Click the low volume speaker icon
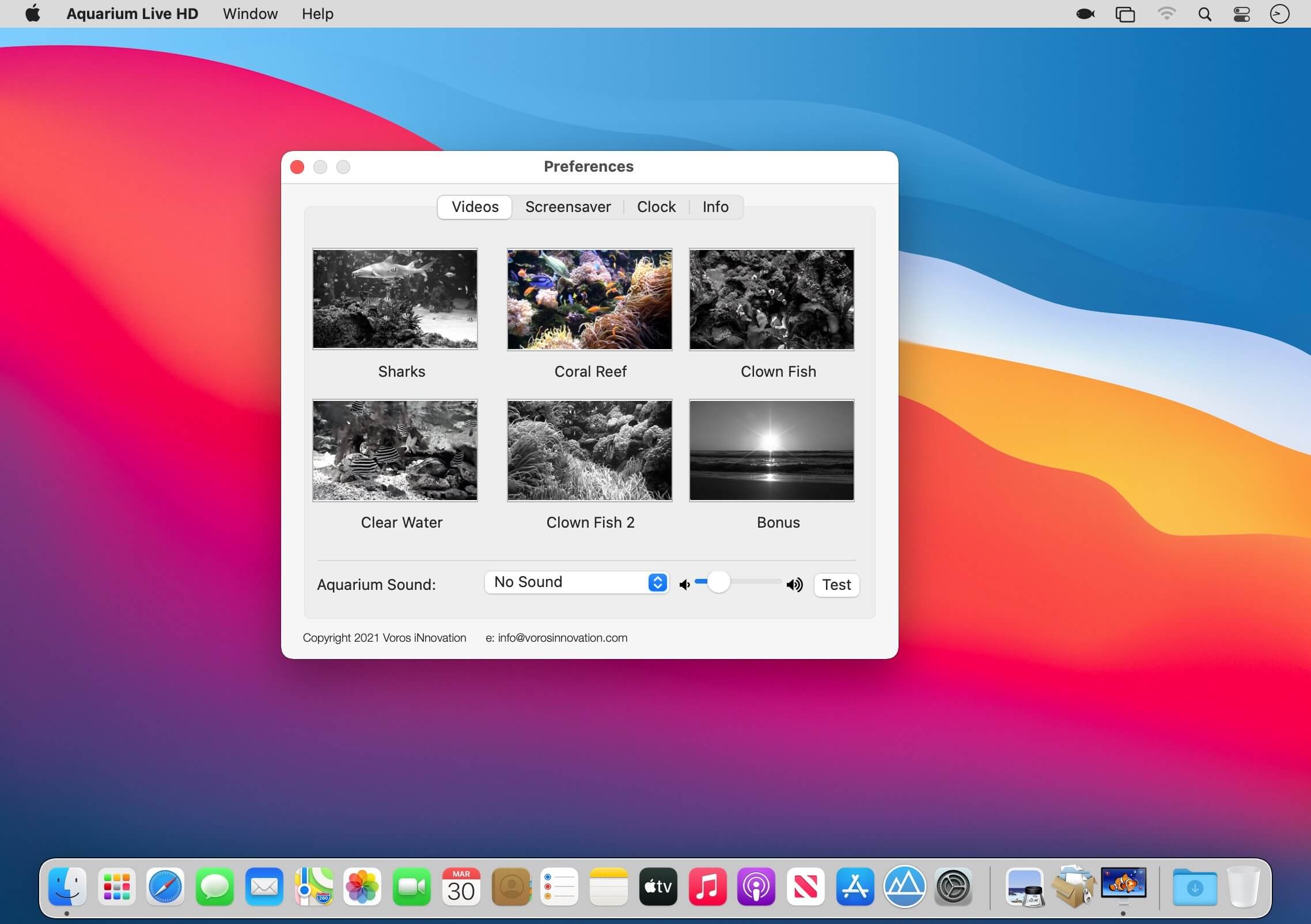The width and height of the screenshot is (1311, 924). tap(684, 585)
